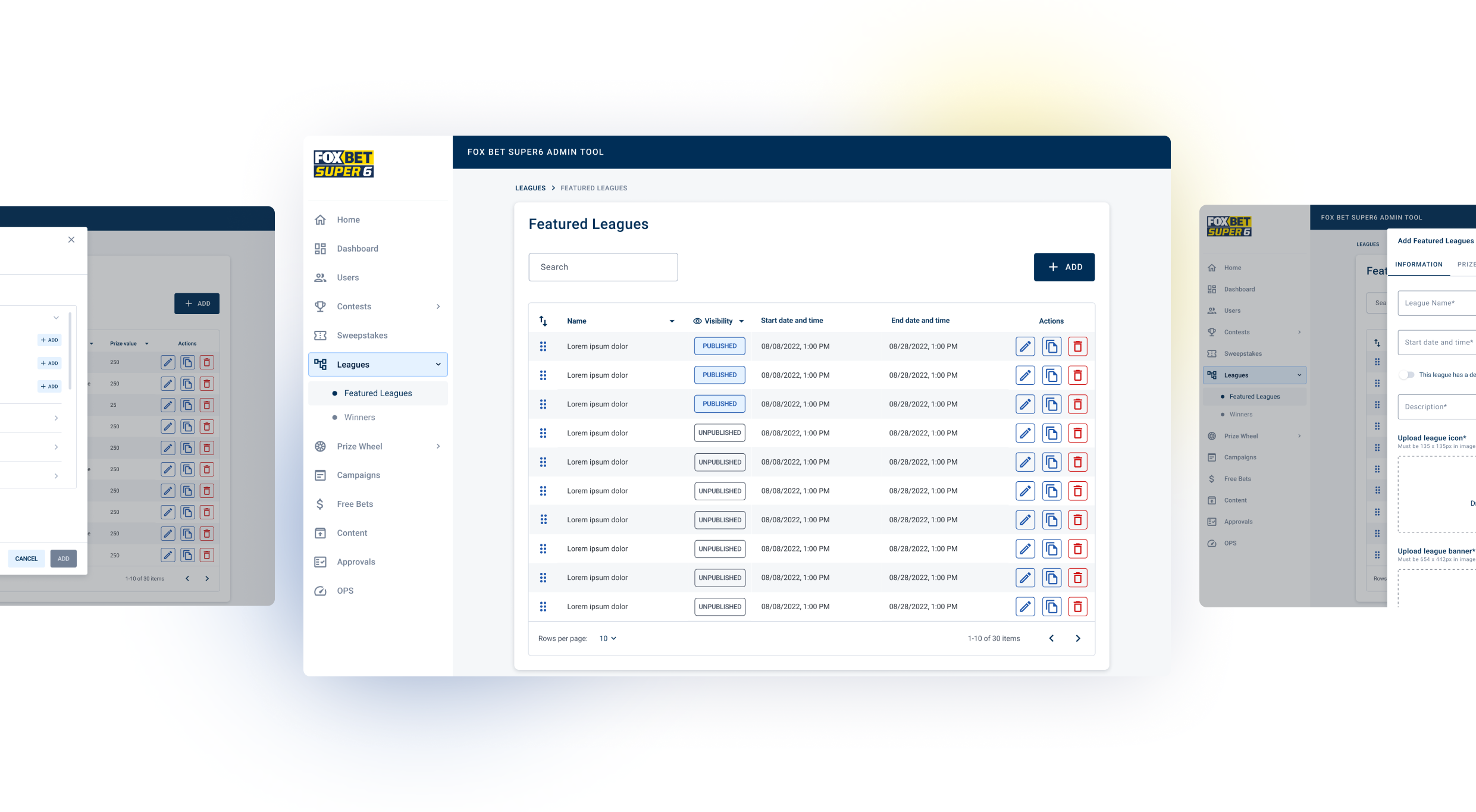In left window, open the Prize value dropdown arrow

146,344
